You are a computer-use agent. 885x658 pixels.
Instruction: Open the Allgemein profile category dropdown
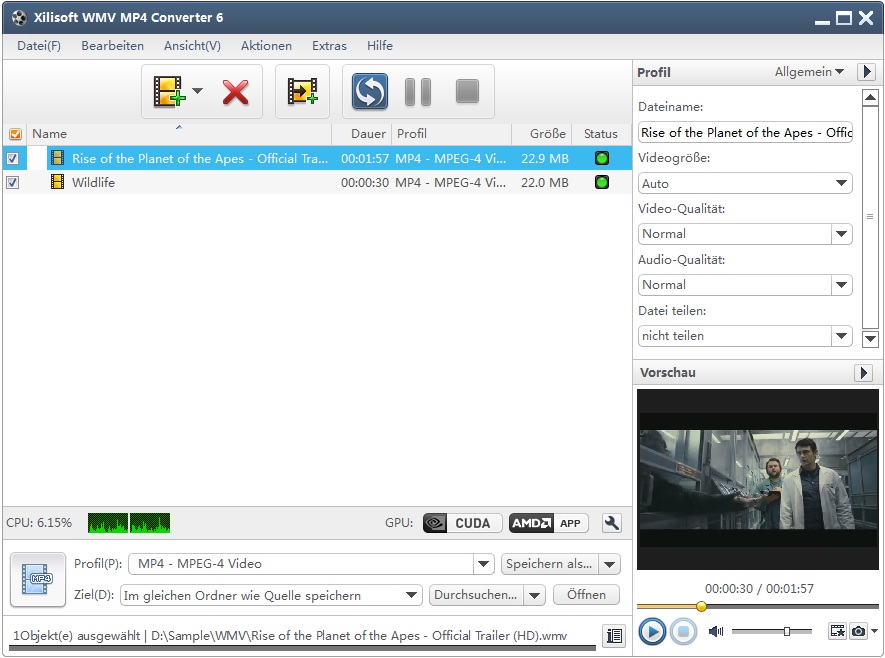809,72
